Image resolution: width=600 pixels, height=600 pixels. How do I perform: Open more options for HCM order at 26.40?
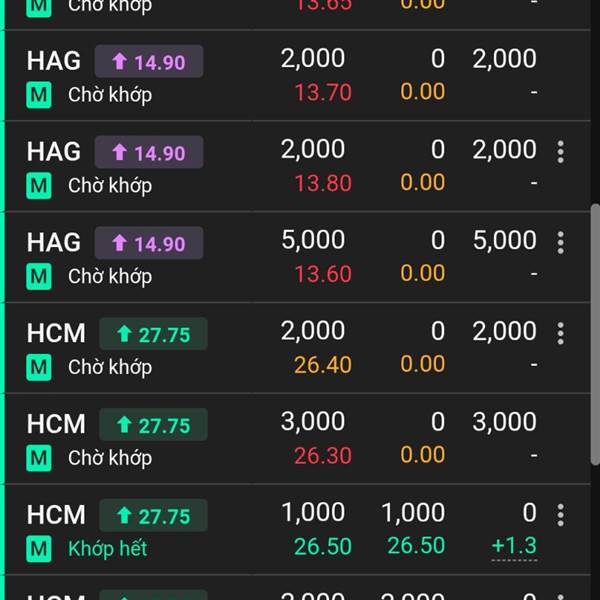560,333
